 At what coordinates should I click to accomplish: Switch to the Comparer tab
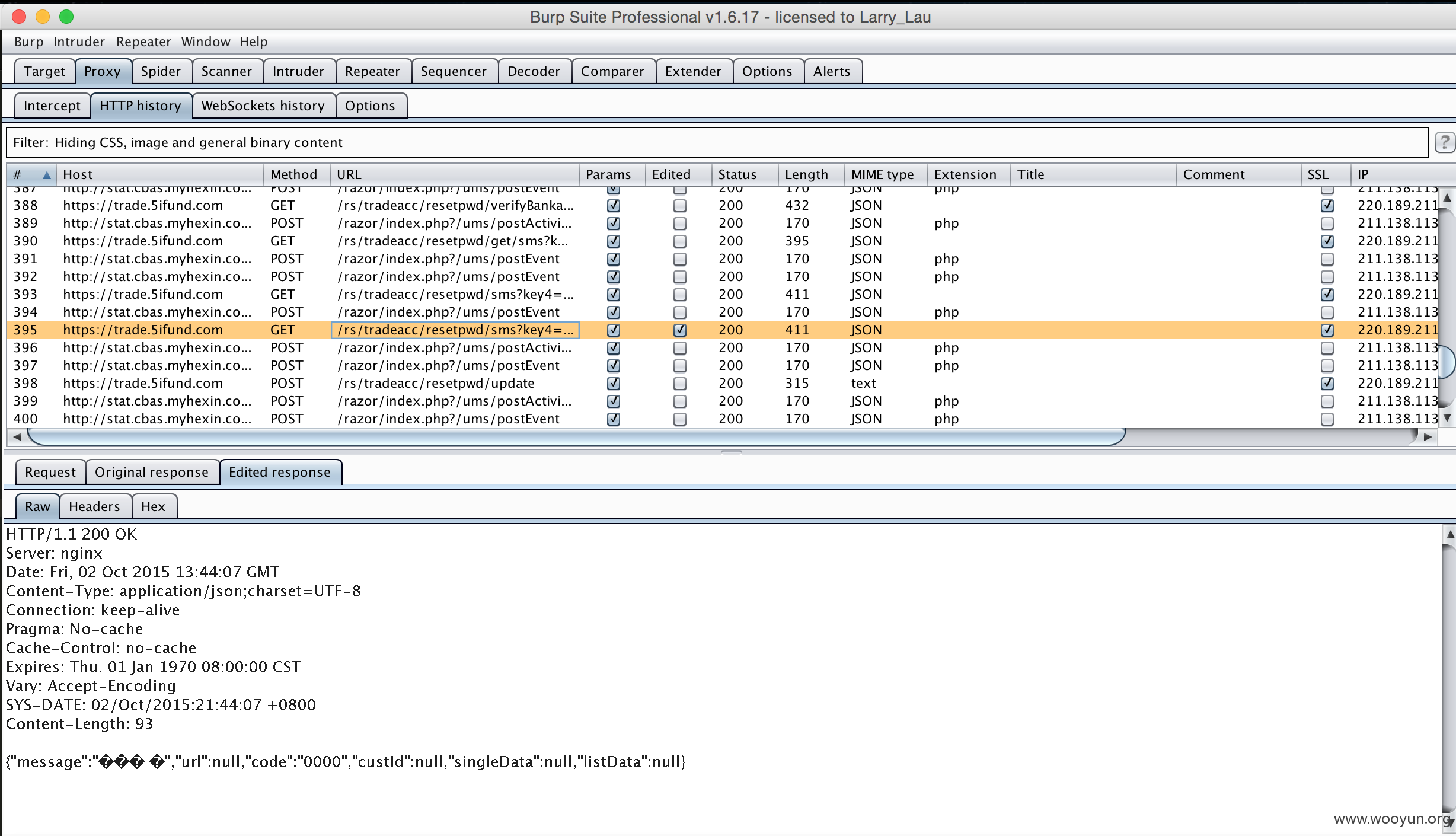612,71
